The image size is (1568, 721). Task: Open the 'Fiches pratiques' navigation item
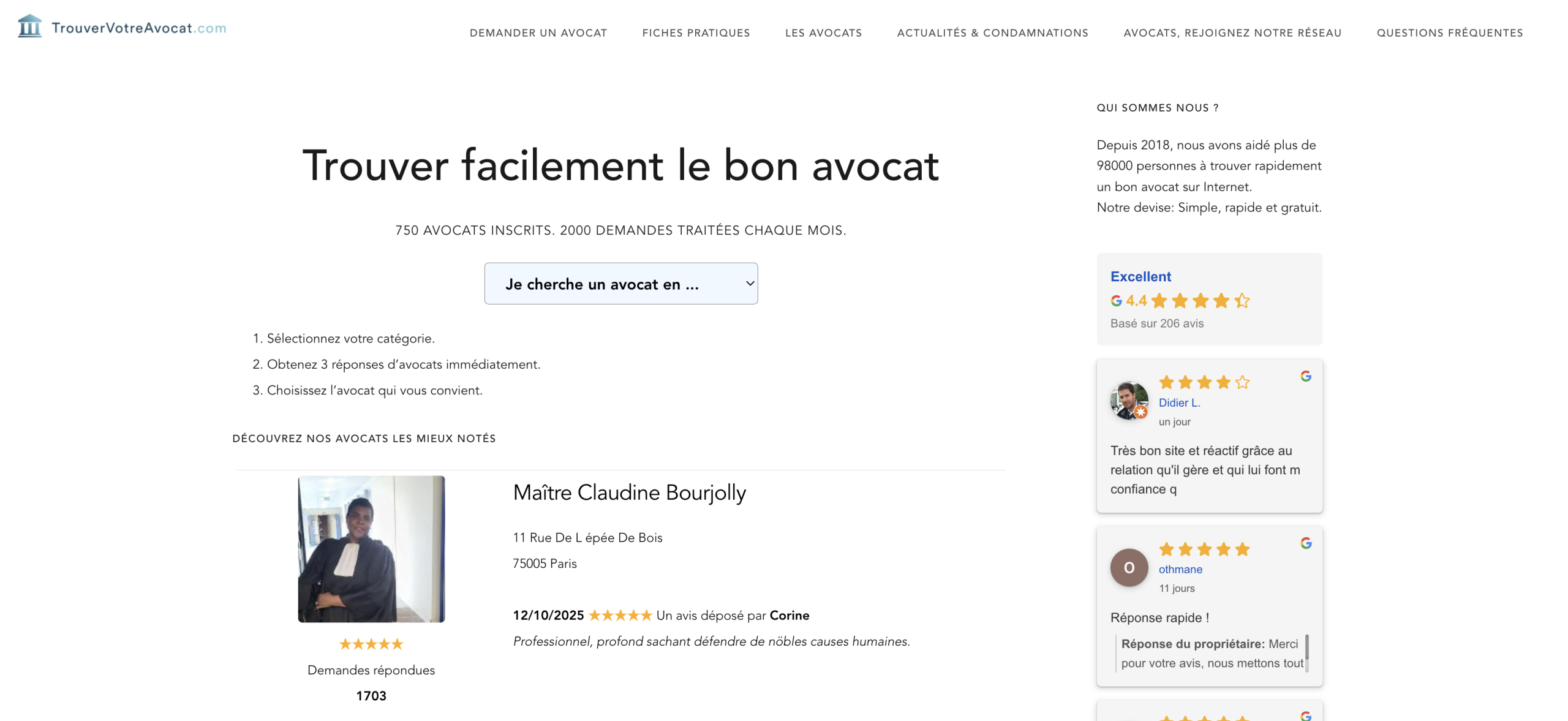pyautogui.click(x=696, y=32)
